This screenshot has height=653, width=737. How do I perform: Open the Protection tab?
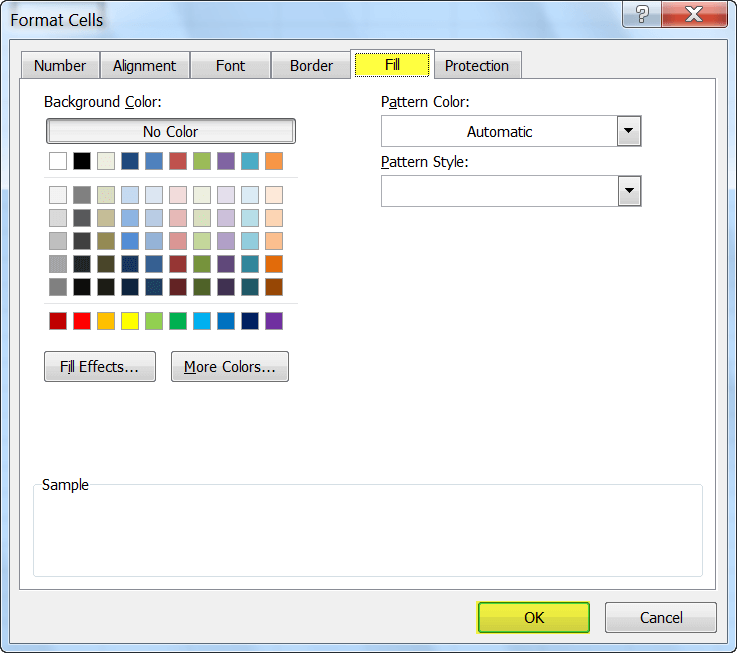pos(477,65)
